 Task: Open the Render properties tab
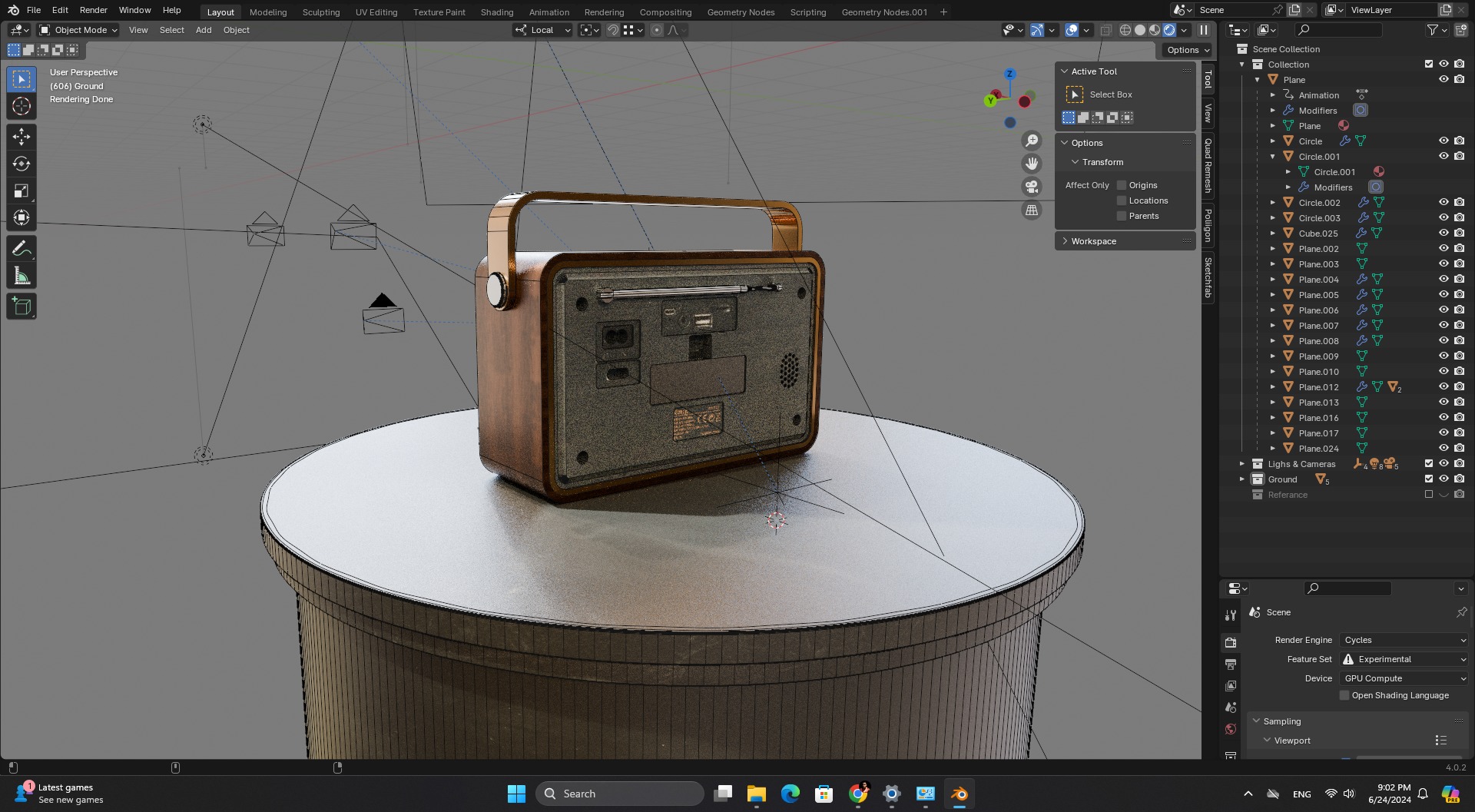coord(1231,642)
